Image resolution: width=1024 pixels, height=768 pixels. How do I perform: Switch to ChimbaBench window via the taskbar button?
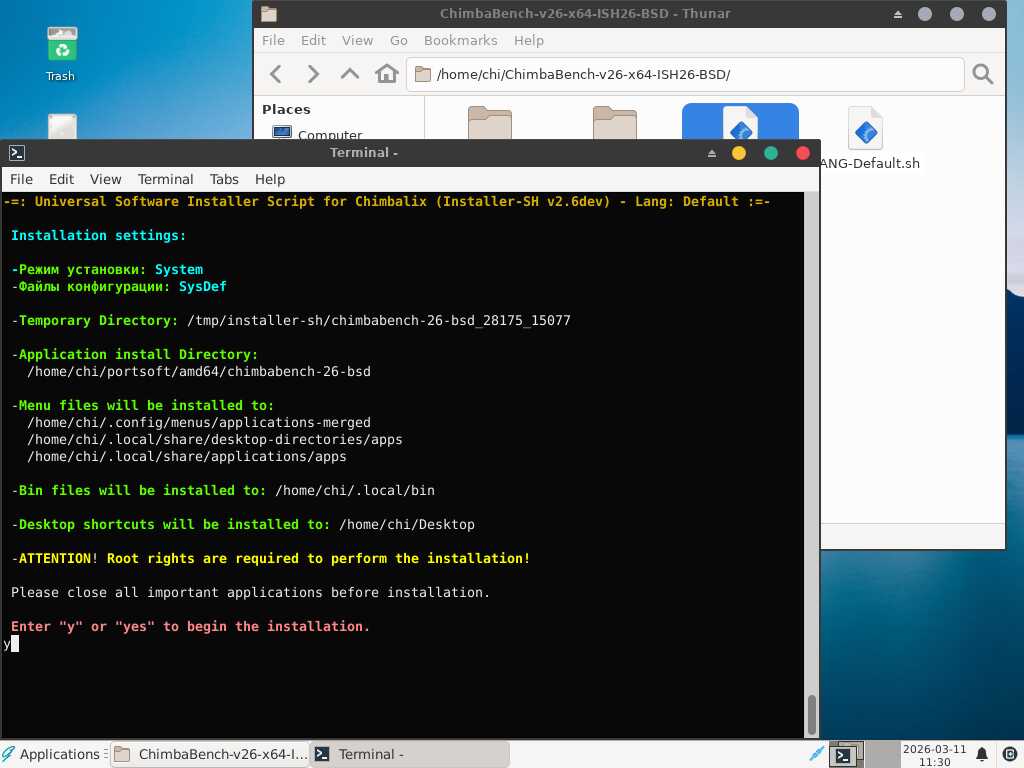(x=210, y=754)
